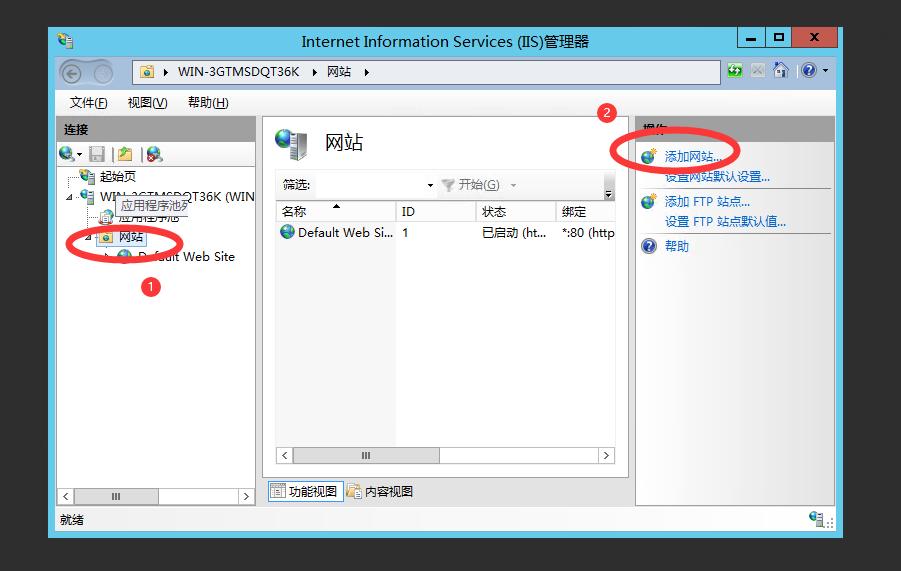Viewport: 901px width, 571px height.
Task: Click the application pools tree icon
Action: point(106,217)
